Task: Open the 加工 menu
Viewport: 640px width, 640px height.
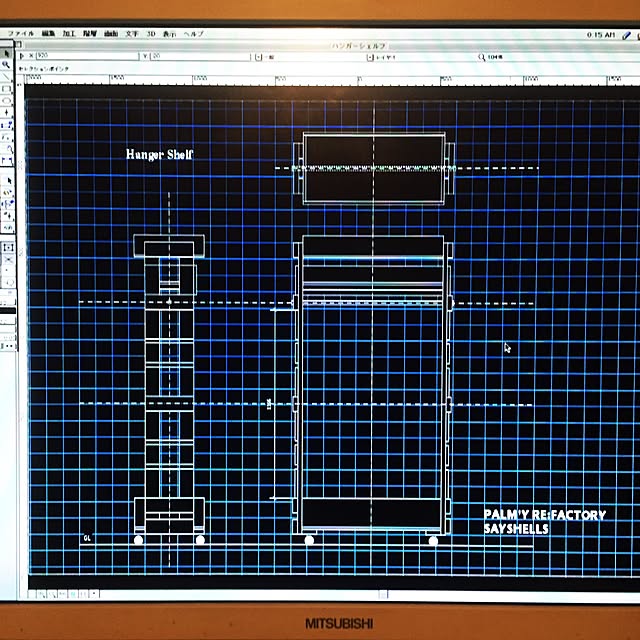Action: point(69,33)
